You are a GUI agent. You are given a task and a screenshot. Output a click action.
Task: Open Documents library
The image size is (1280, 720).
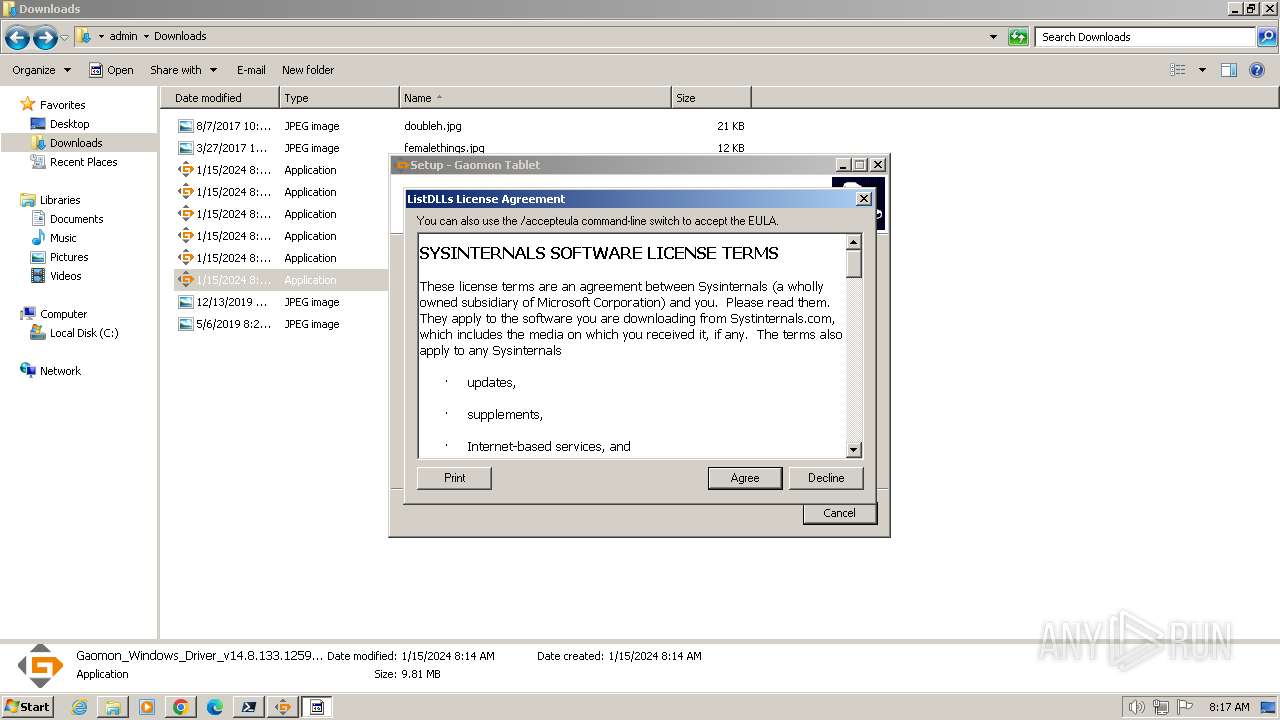[76, 219]
